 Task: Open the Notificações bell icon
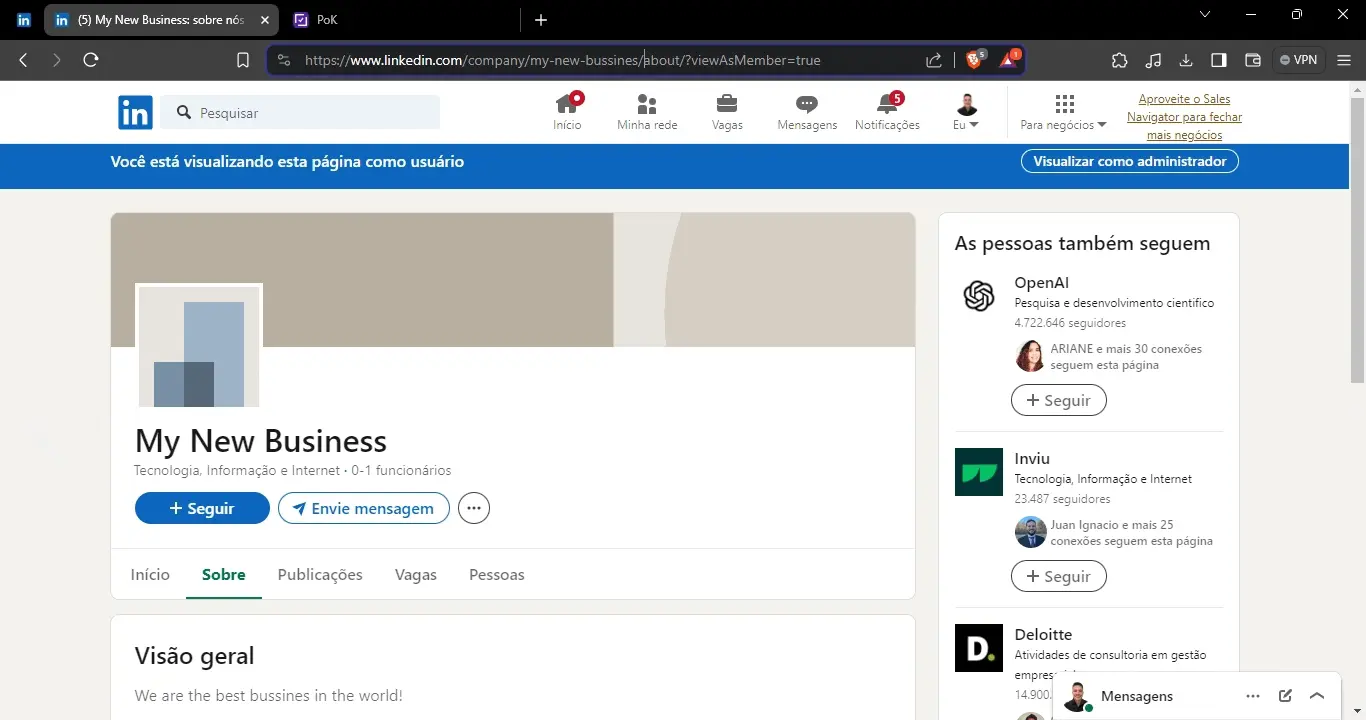[x=887, y=112]
